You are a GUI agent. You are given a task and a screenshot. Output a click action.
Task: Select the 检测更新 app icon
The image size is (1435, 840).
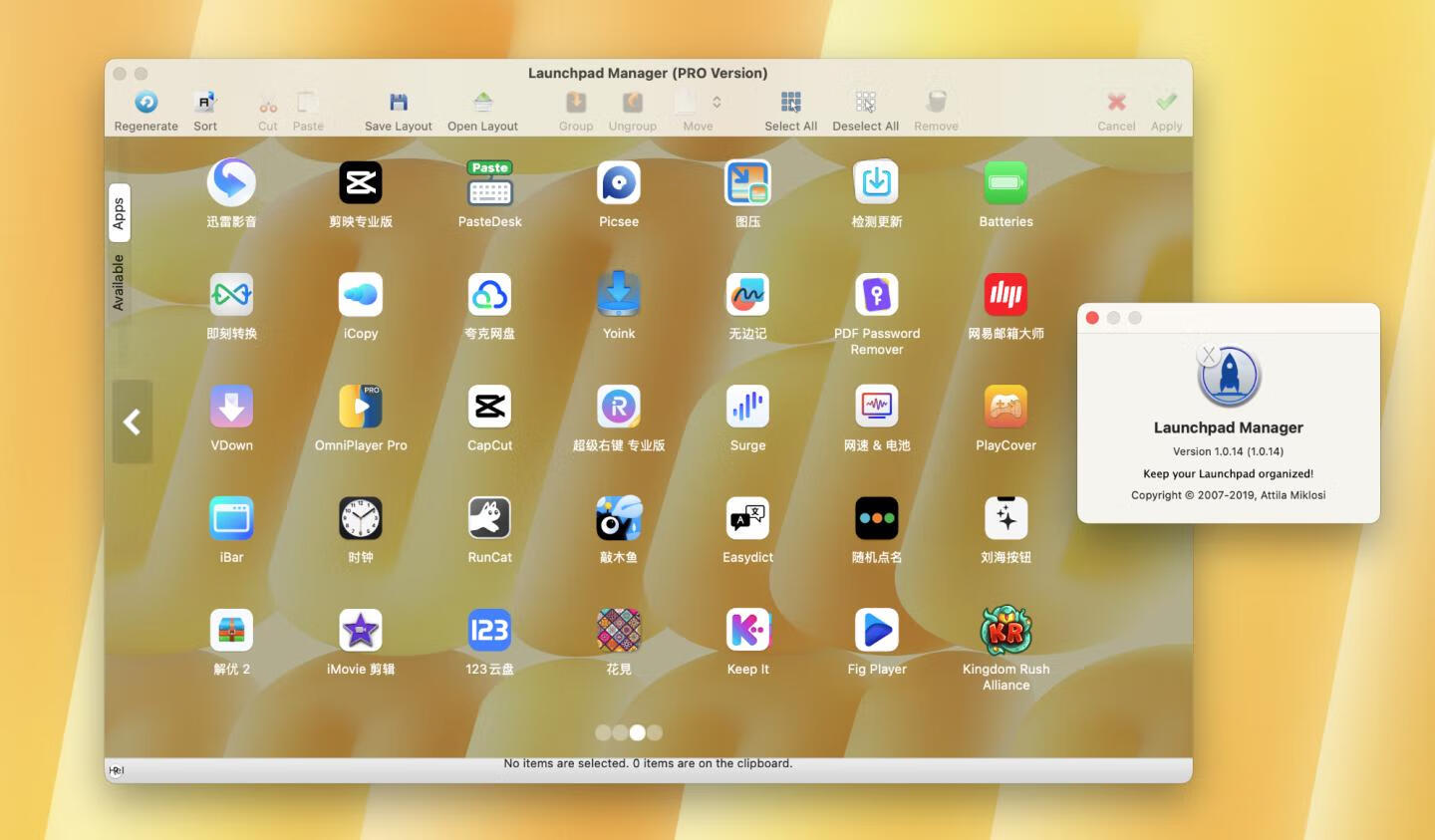point(877,182)
